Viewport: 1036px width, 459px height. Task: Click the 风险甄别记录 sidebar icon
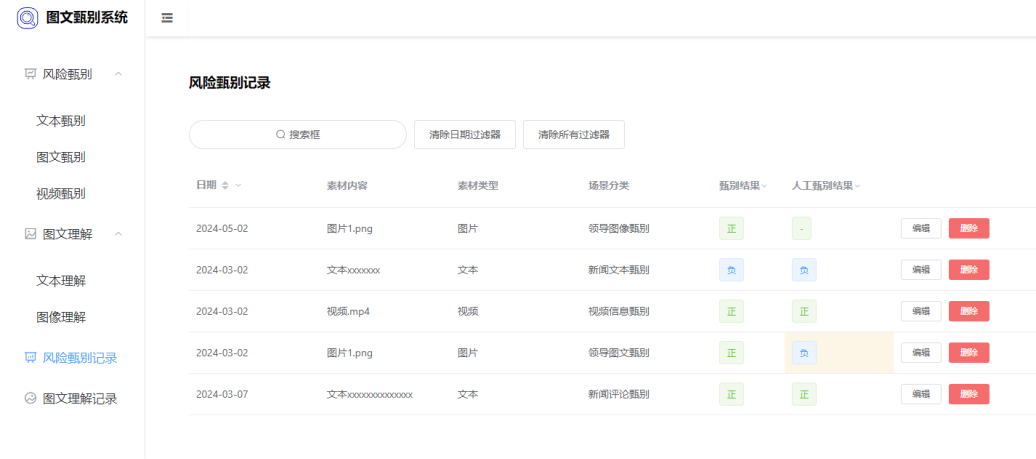click(30, 358)
